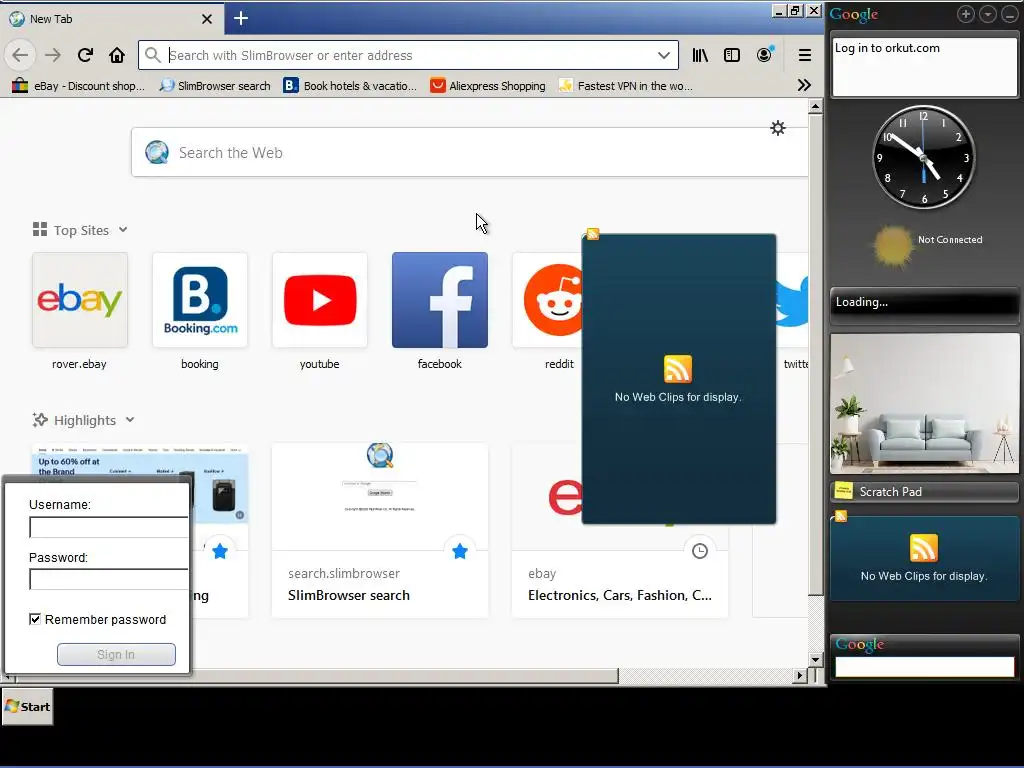Screen dimensions: 1024x768
Task: Open the eBay Discount shop bookmark
Action: point(78,86)
